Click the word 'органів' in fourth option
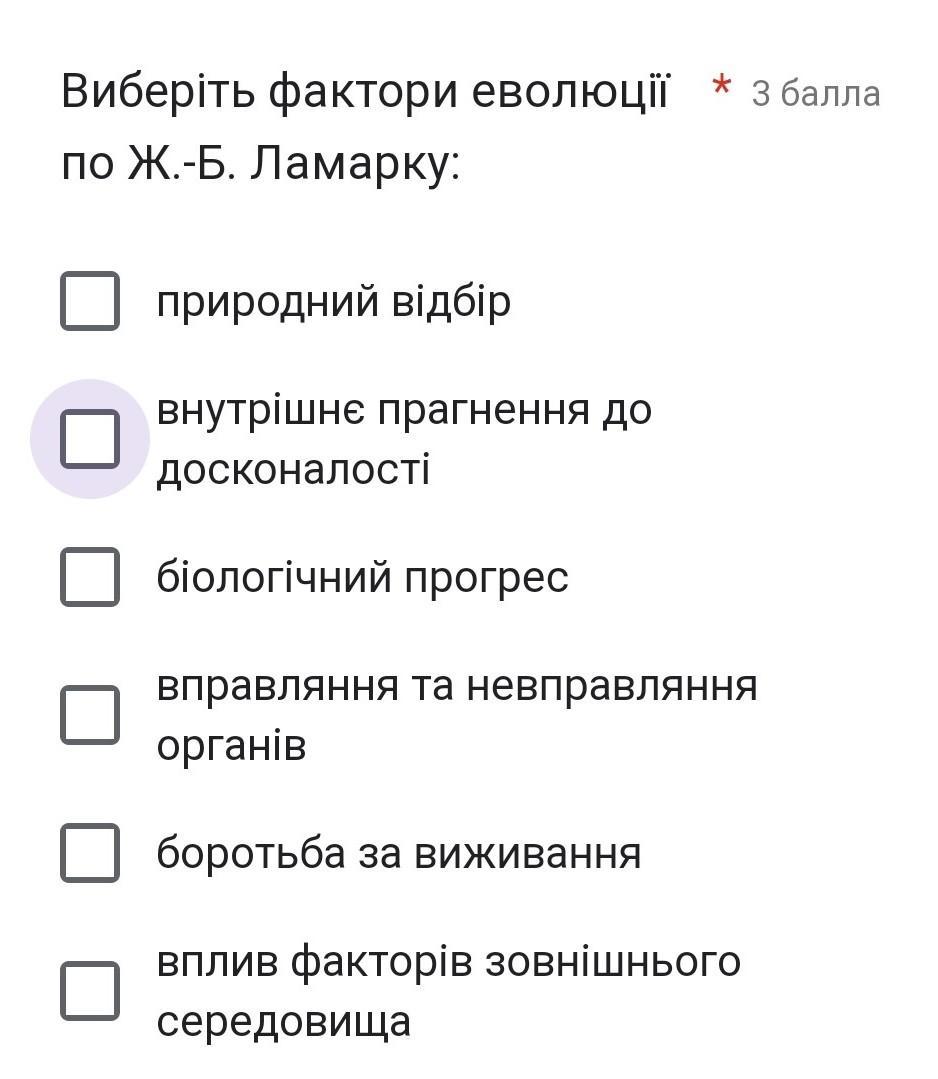Viewport: 938px width, 1079px height. point(231,746)
